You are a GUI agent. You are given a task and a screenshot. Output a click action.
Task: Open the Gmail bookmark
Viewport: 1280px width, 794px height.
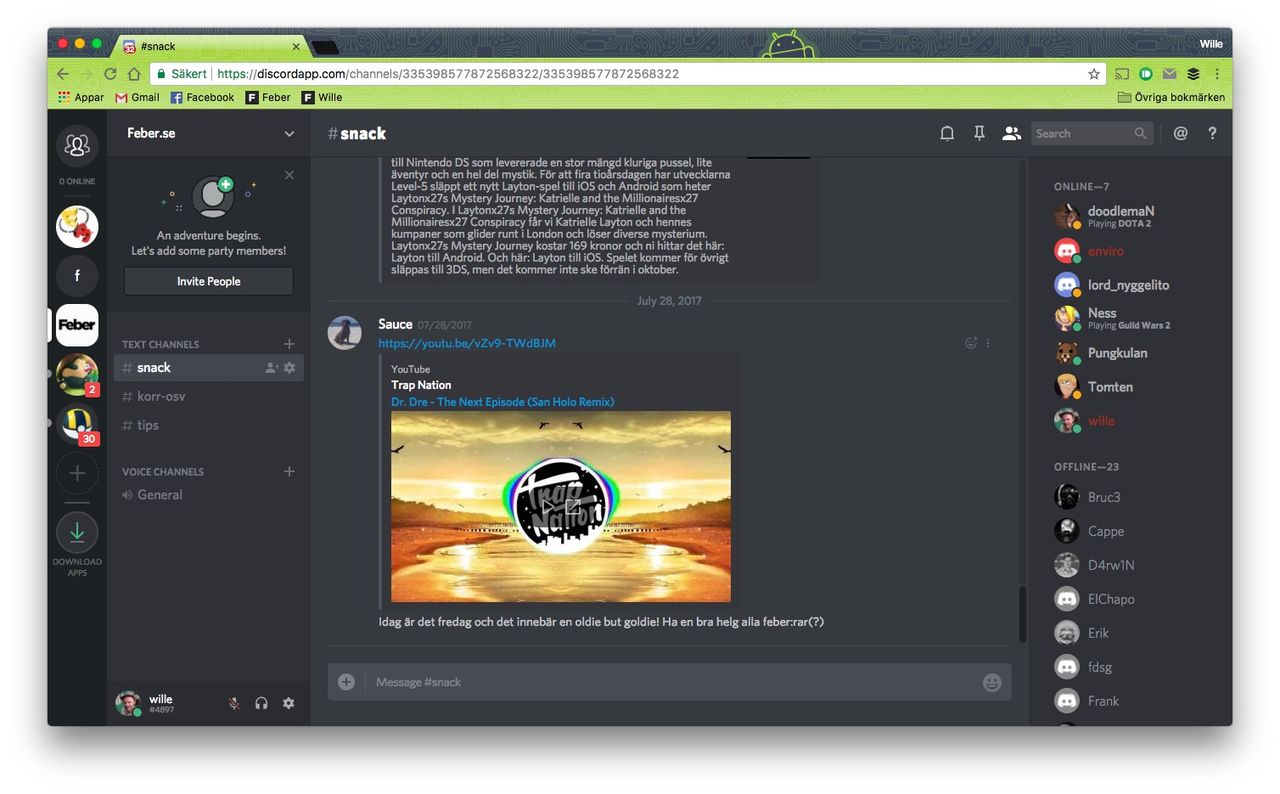137,97
